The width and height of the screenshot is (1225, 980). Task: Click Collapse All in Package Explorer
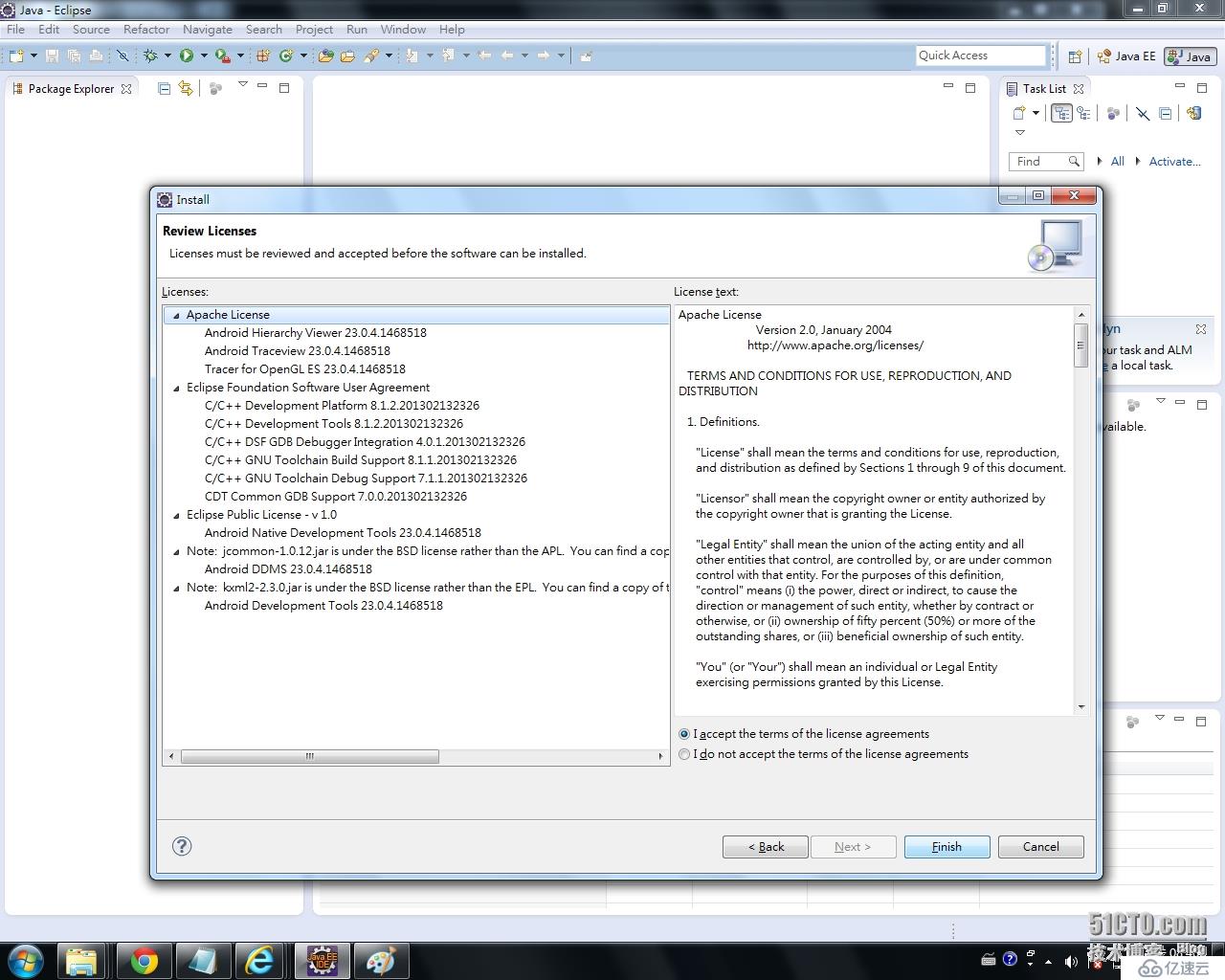click(164, 88)
